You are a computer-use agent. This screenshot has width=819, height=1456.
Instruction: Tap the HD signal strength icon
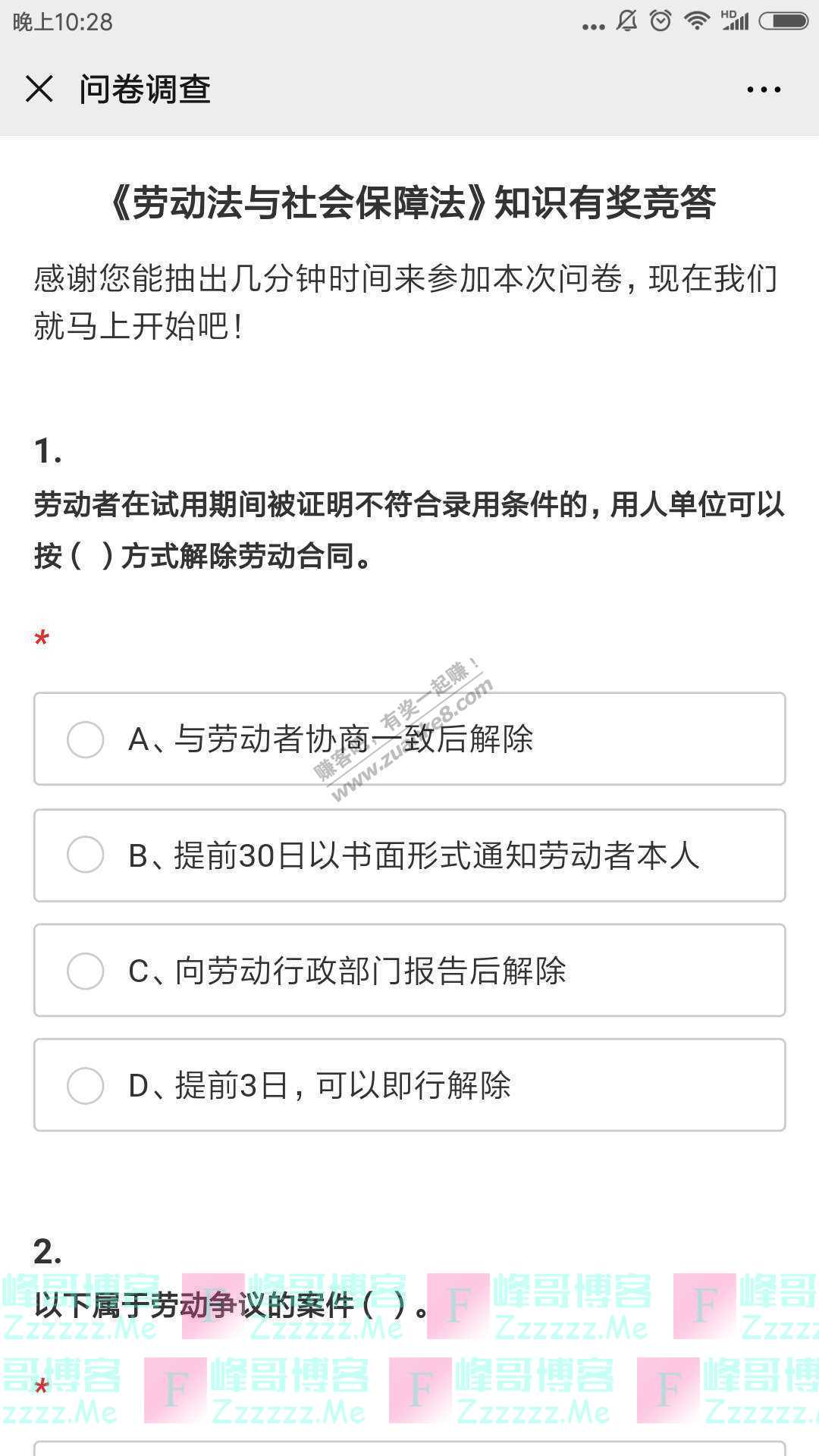click(733, 21)
